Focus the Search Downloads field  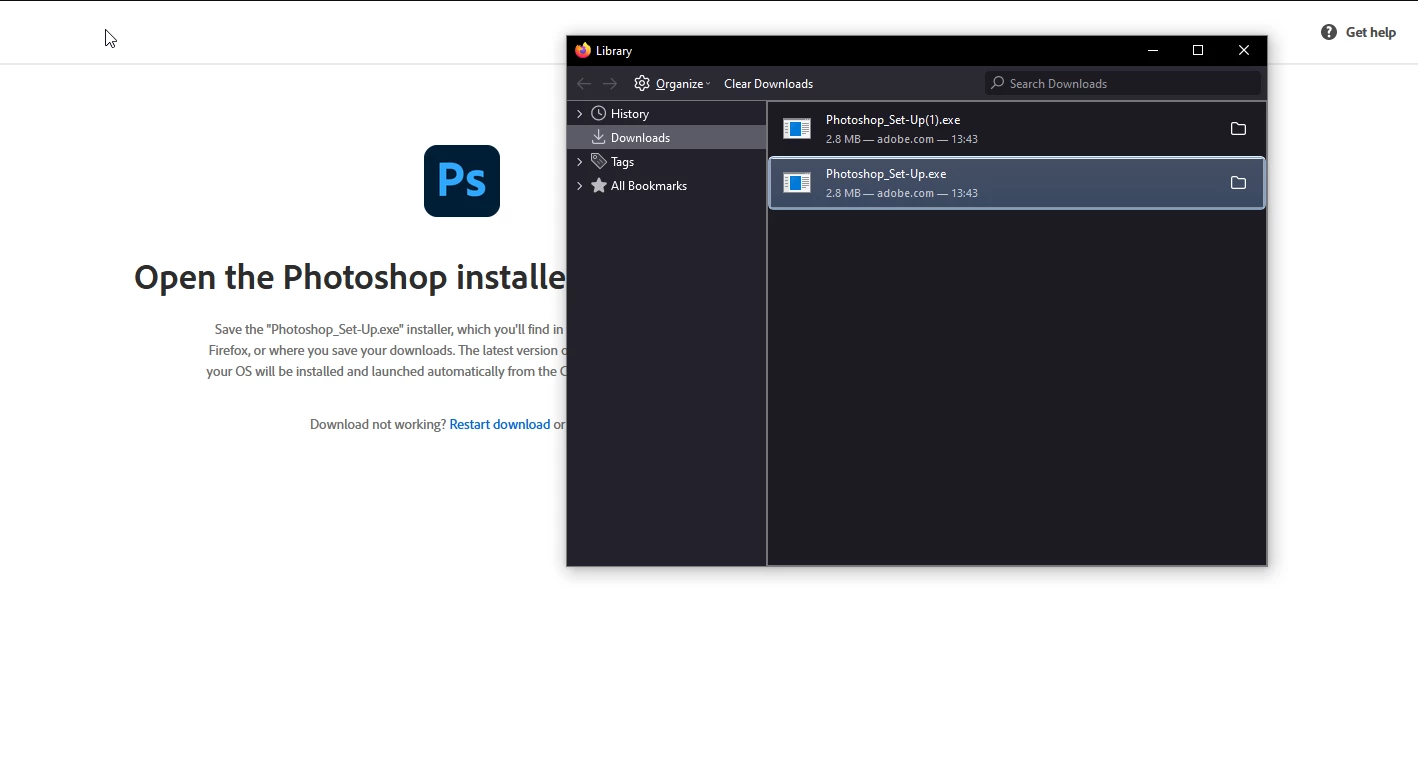pos(1123,83)
